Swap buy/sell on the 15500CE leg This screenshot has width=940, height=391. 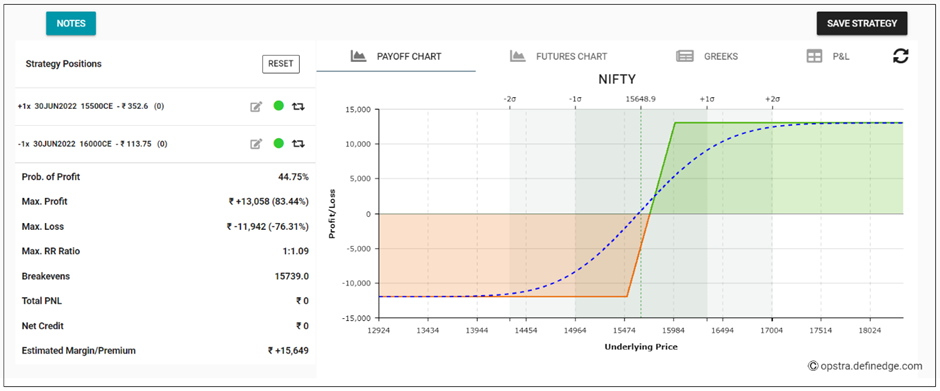[299, 107]
